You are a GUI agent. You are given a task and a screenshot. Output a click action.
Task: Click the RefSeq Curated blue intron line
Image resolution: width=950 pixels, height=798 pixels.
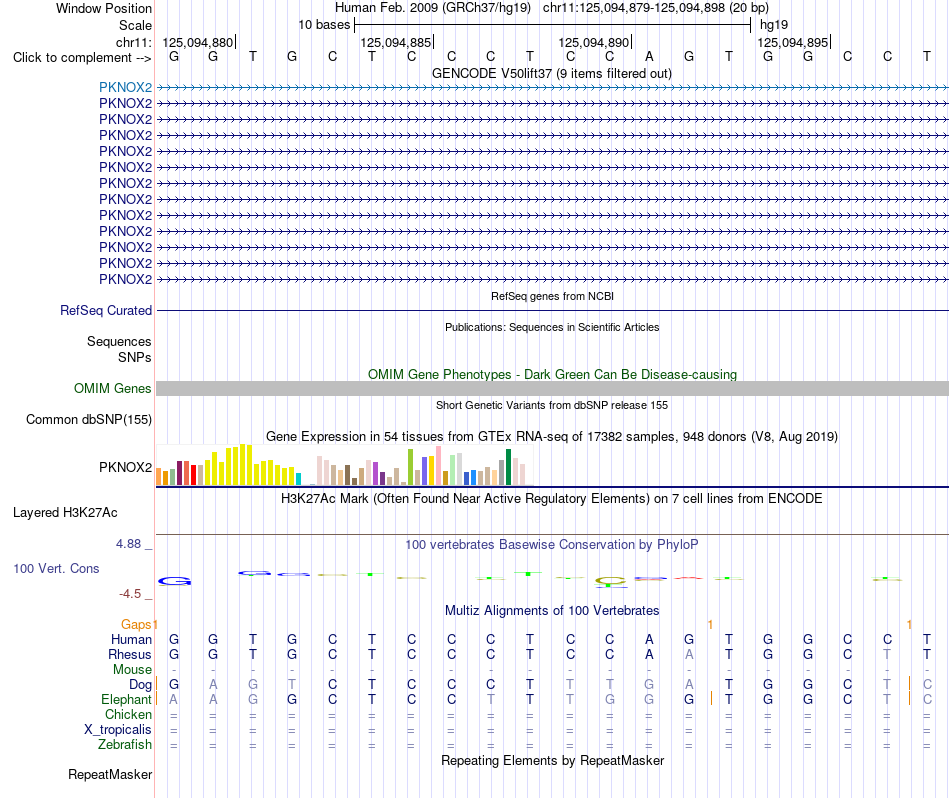(552, 311)
